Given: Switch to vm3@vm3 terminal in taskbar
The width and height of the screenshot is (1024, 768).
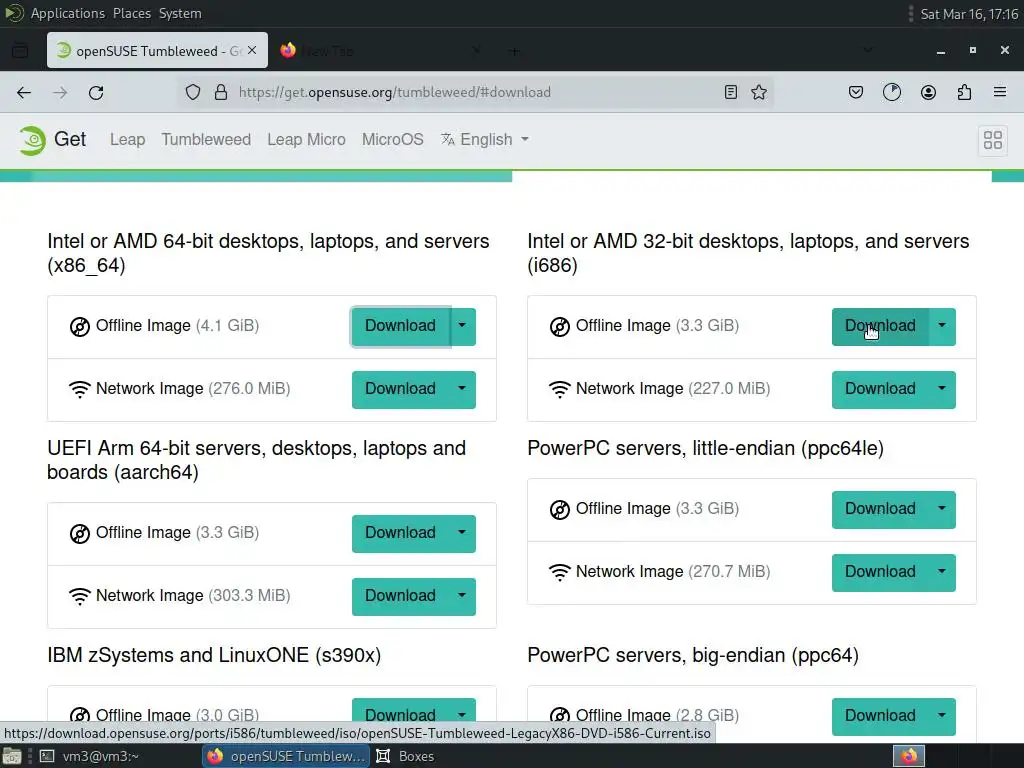Looking at the screenshot, I should [89, 756].
